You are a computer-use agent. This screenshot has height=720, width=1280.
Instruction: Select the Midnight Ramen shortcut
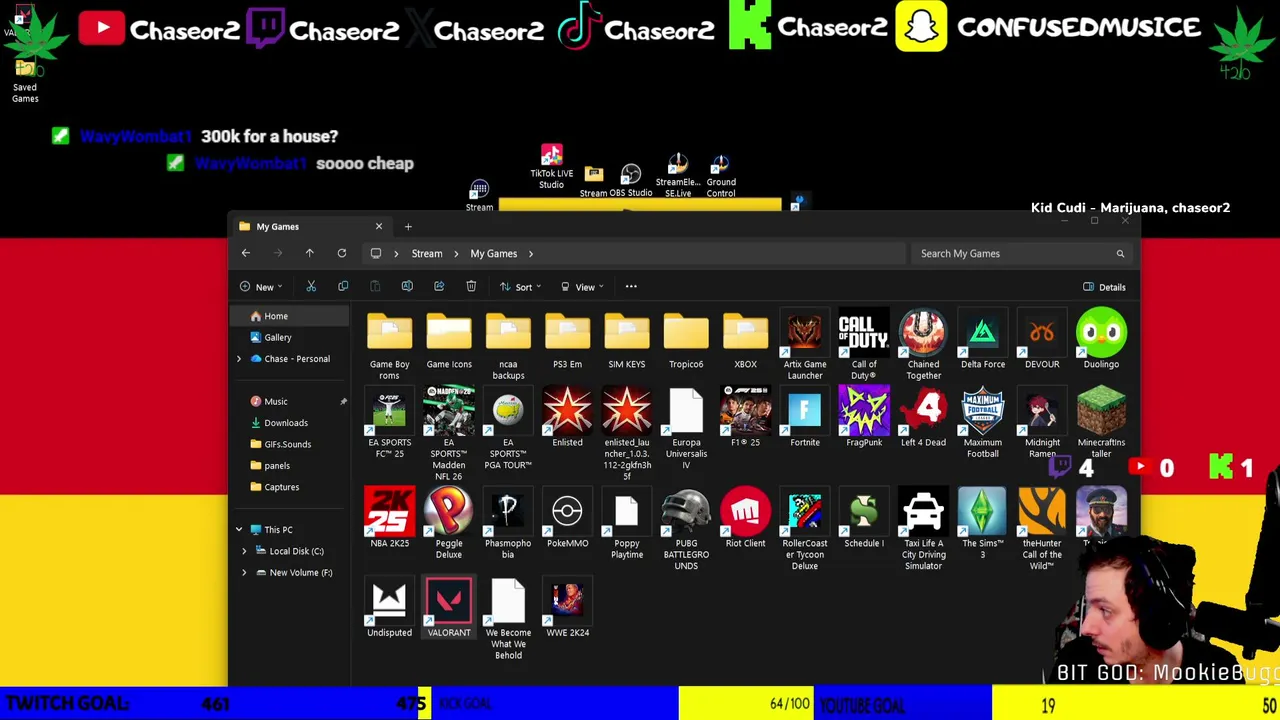point(1042,424)
